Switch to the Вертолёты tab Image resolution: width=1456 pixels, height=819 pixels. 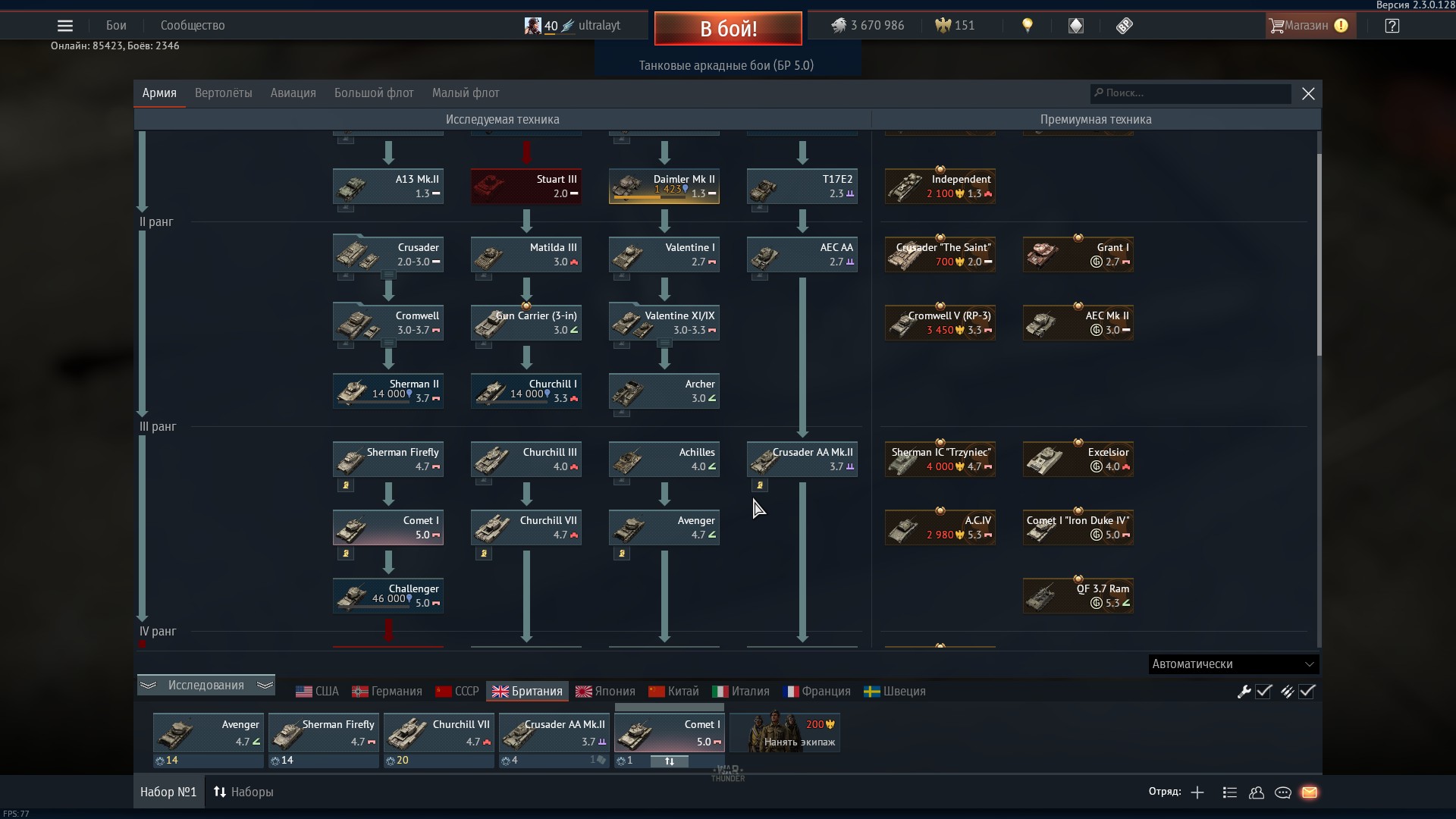click(224, 93)
